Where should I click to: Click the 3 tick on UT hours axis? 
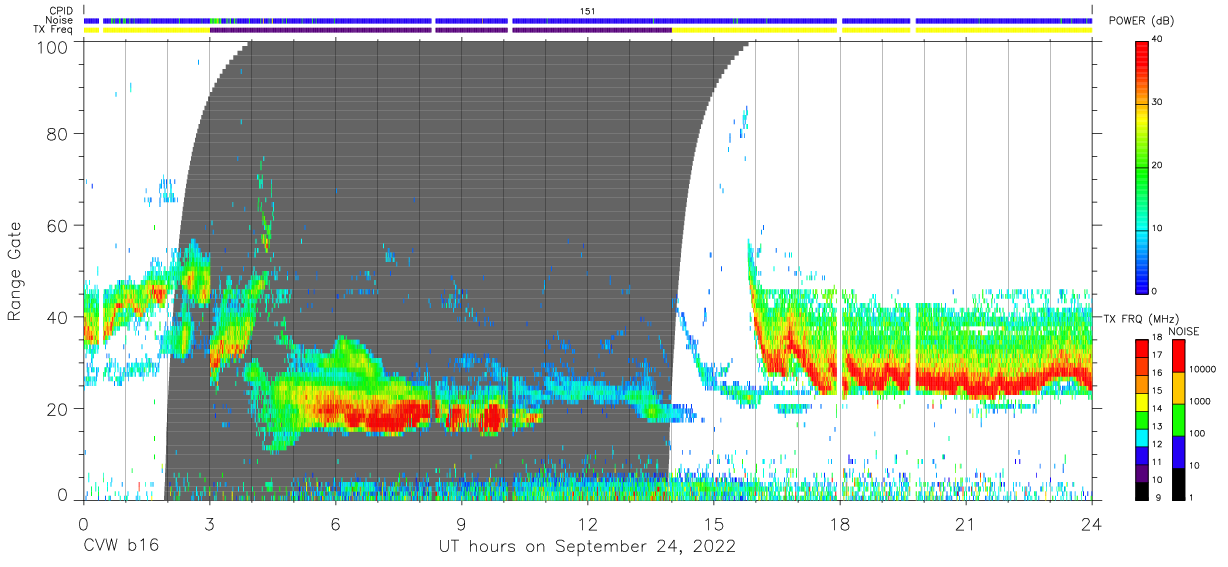tap(210, 524)
